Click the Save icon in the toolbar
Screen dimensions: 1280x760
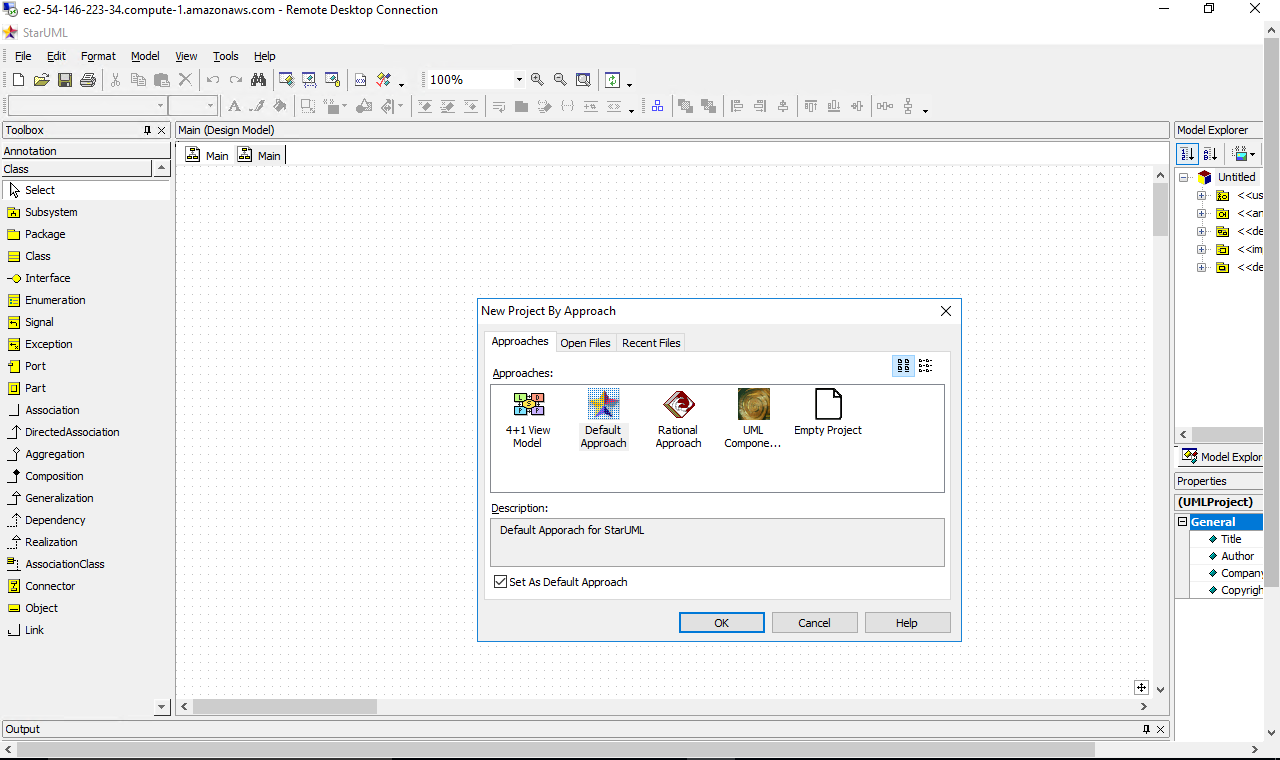[x=65, y=80]
